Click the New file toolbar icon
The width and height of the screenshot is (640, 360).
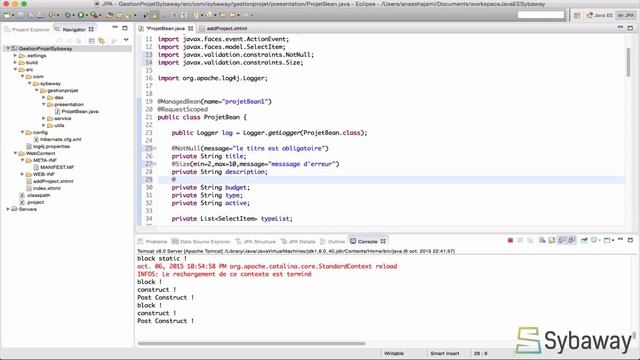[x=7, y=15]
